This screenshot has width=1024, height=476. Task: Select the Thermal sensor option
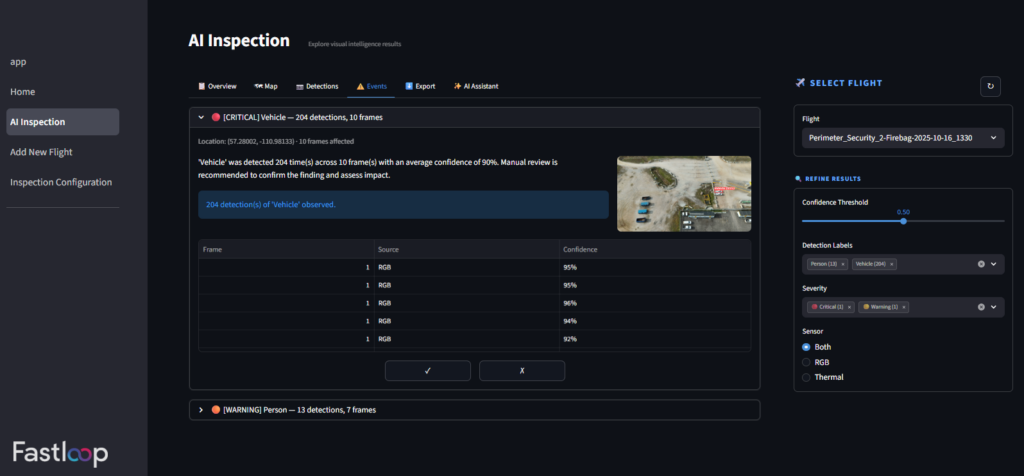(x=807, y=377)
